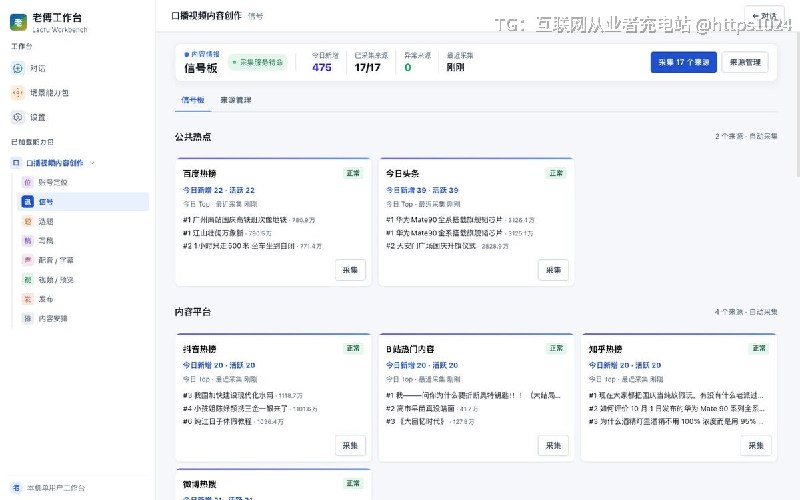Click 今日新增 22 · 活跃 22 on 百度热榜
Screen dimensions: 800x500
point(218,190)
